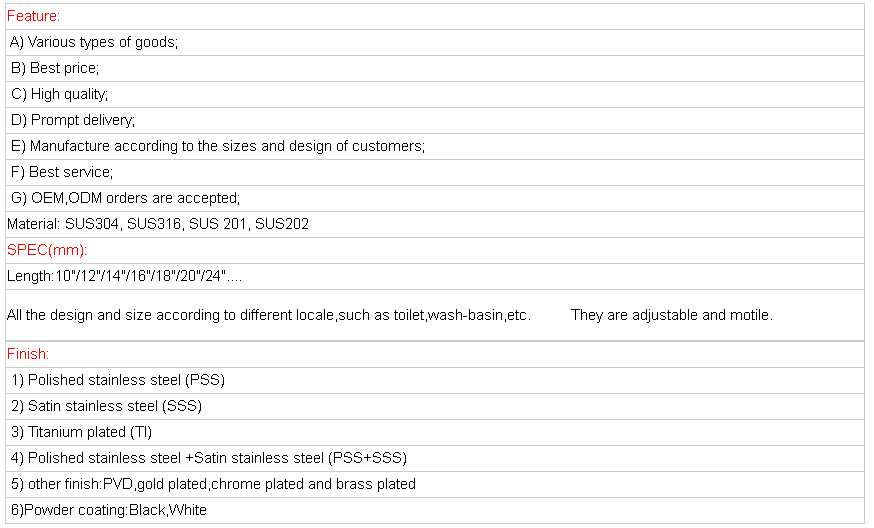Select the "D) Prompt delivery" row
This screenshot has width=874, height=528.
coord(73,120)
